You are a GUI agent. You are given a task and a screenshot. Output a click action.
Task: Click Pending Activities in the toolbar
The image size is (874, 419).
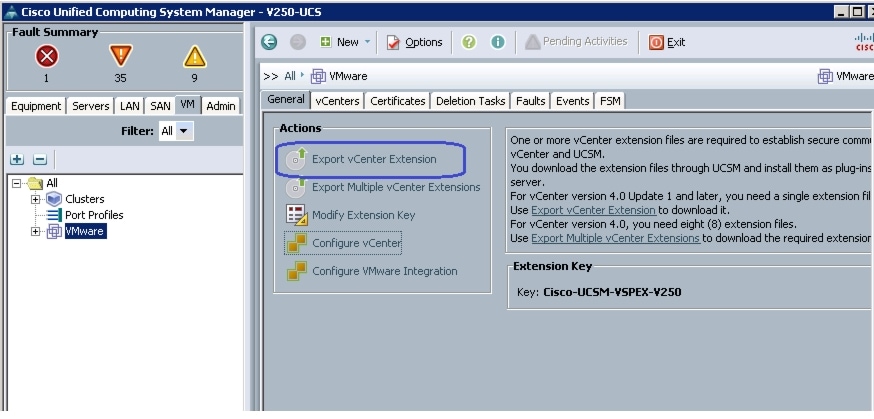coord(576,42)
